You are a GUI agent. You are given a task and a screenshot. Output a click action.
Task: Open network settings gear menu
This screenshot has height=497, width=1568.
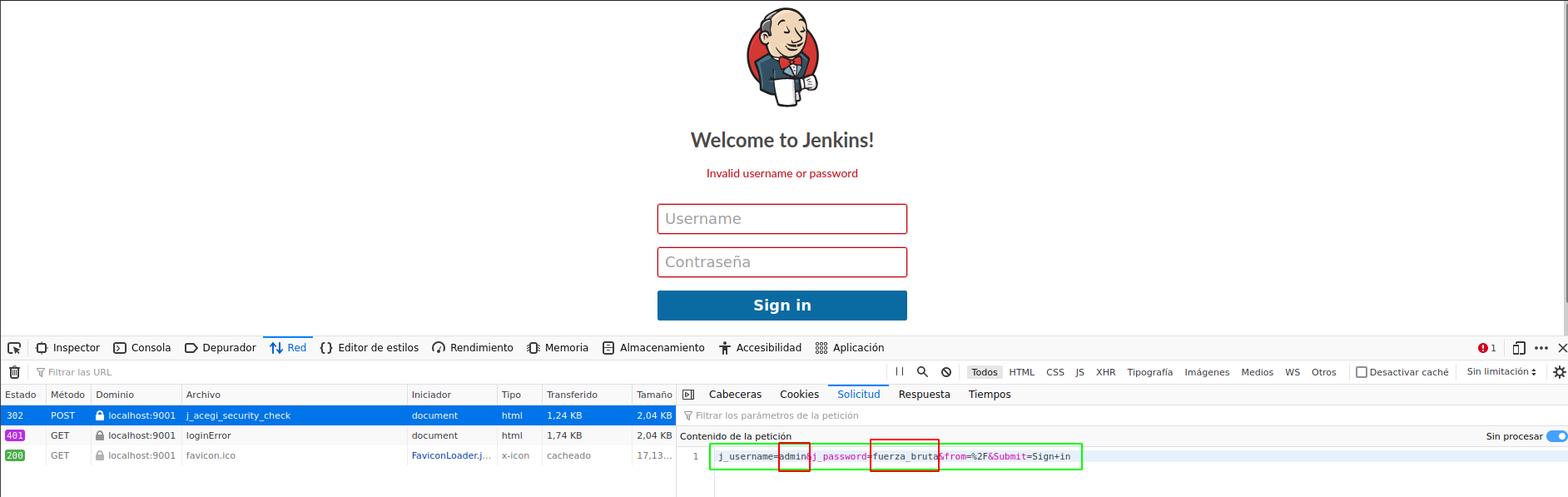point(1560,372)
